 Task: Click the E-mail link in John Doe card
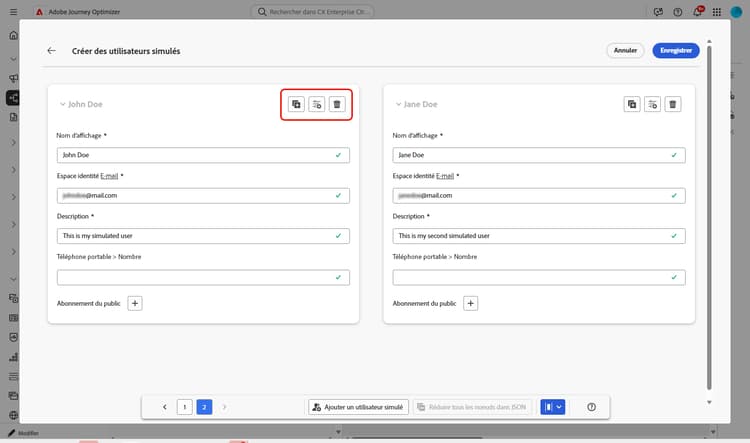coord(109,176)
